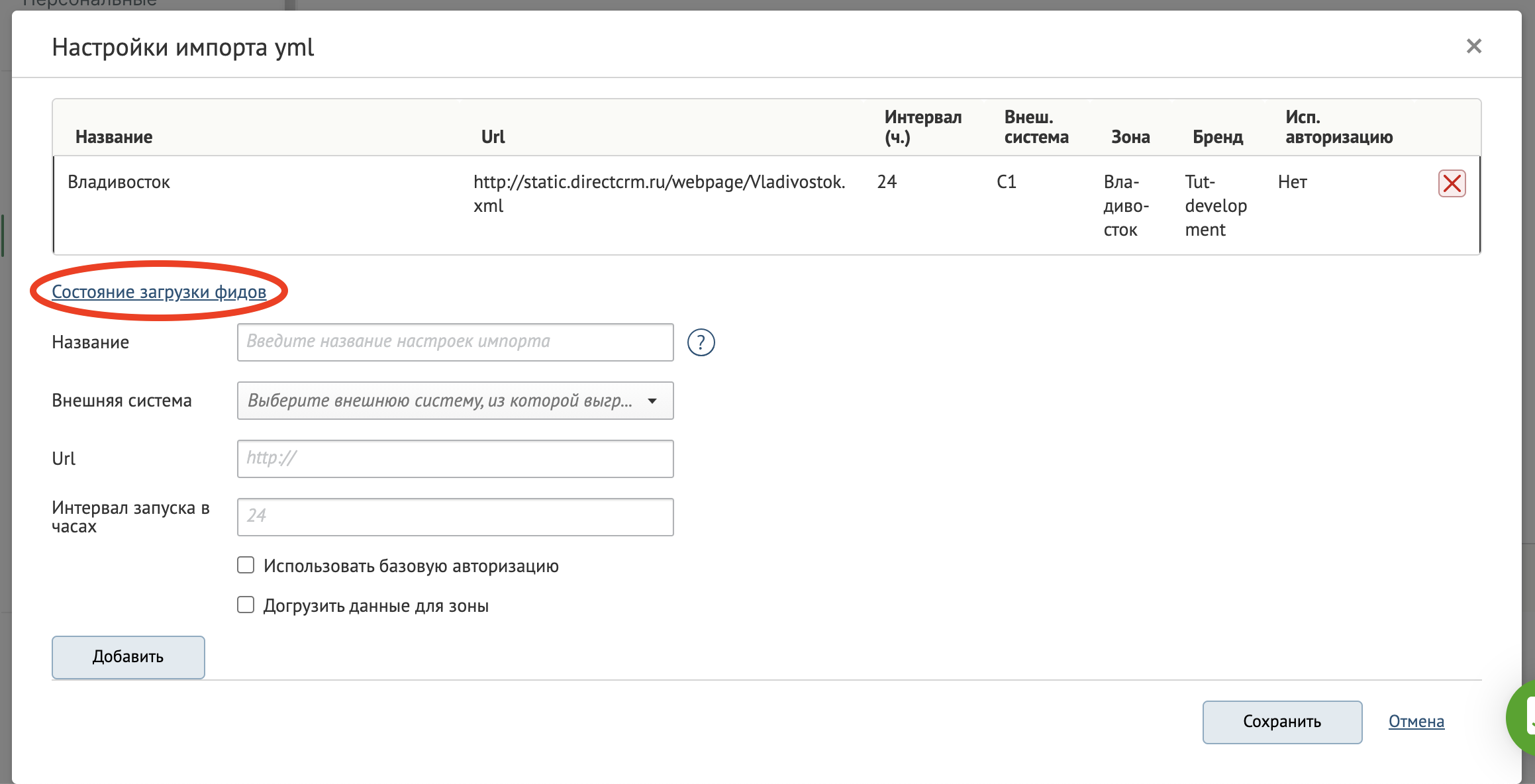Screen dimensions: 1535x784
Task: Click the help question mark icon
Action: (701, 342)
